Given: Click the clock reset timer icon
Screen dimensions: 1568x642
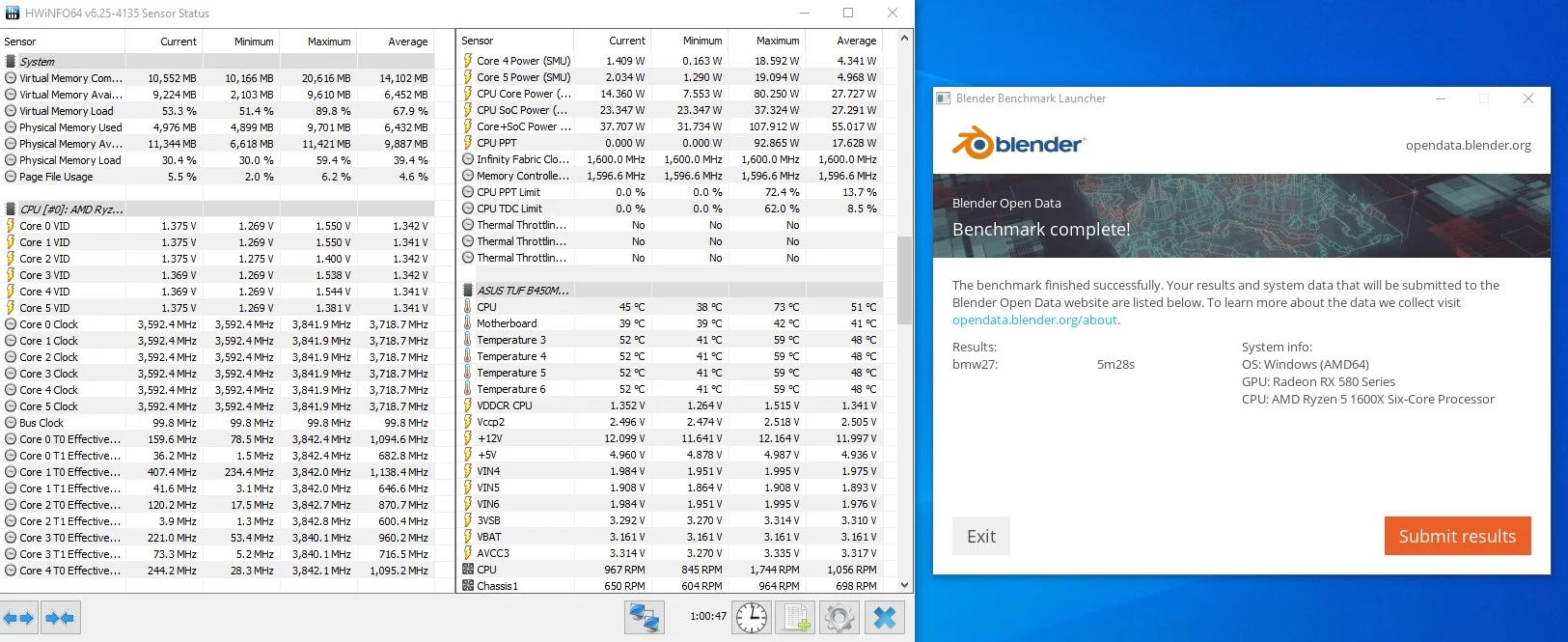Looking at the screenshot, I should (x=752, y=618).
